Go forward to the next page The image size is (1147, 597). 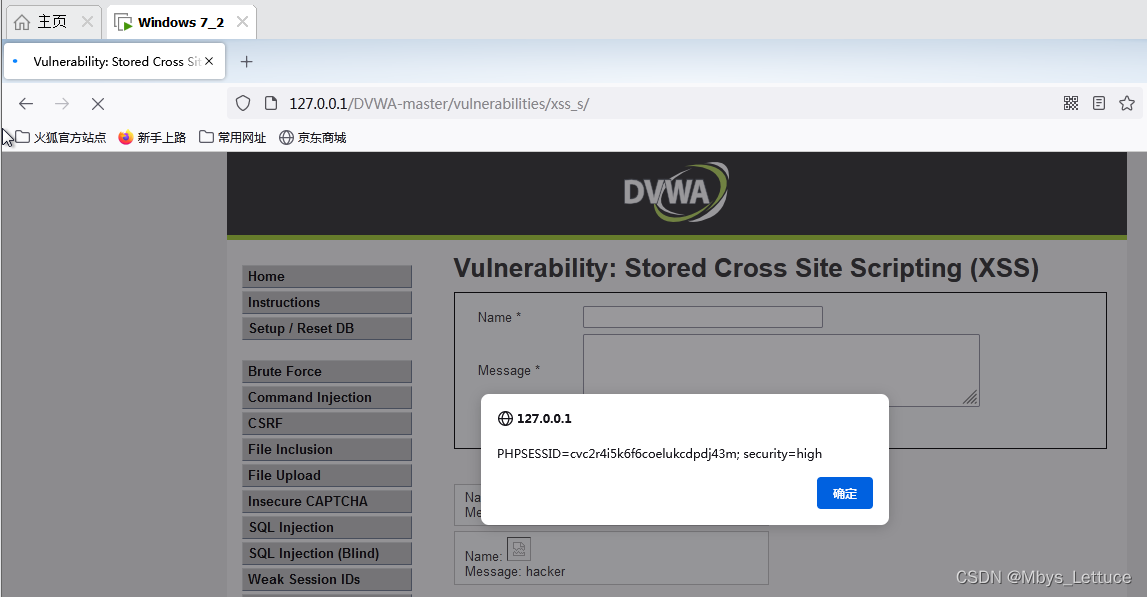[x=62, y=104]
